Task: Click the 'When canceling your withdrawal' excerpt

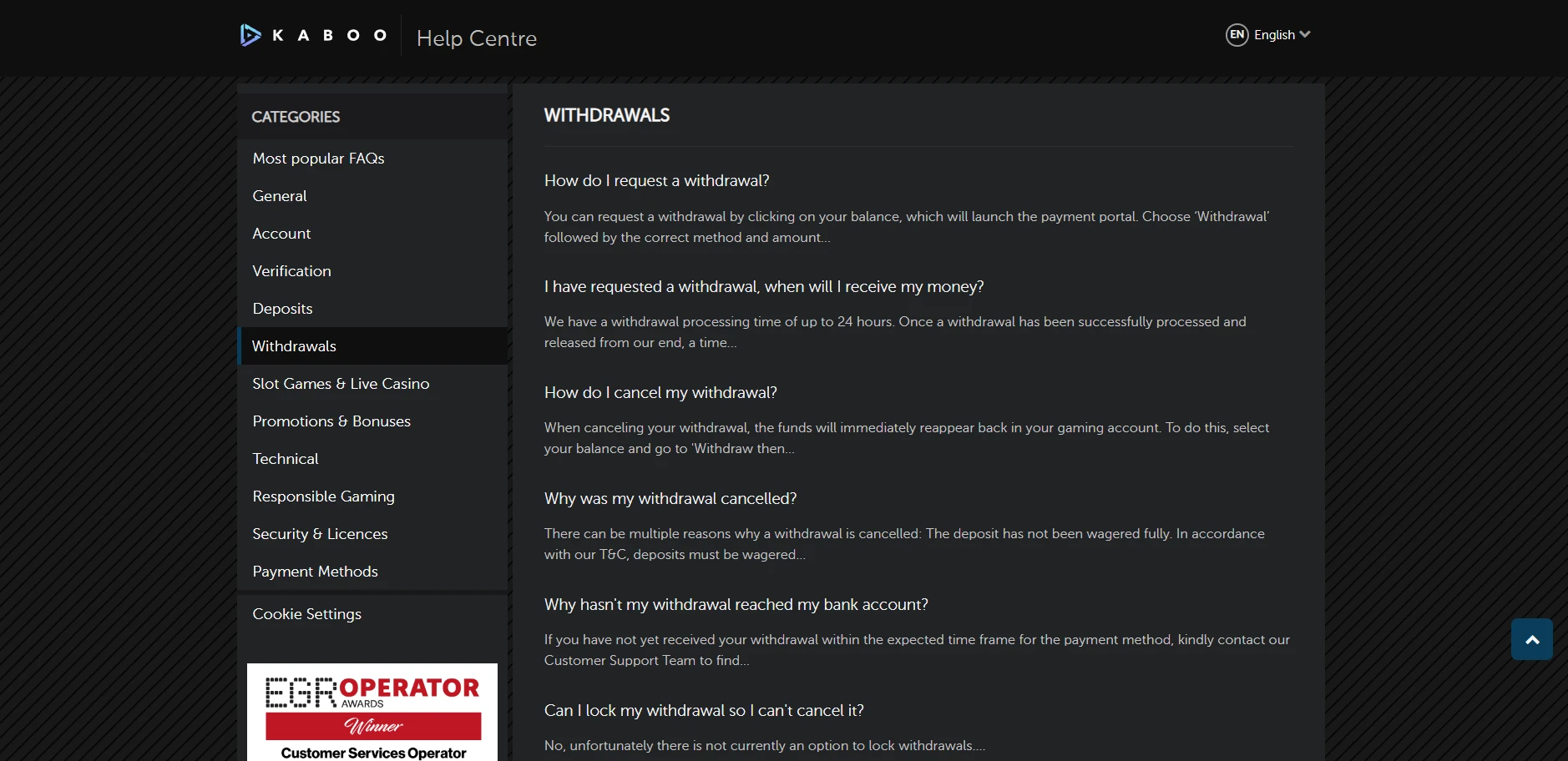Action: coord(907,438)
